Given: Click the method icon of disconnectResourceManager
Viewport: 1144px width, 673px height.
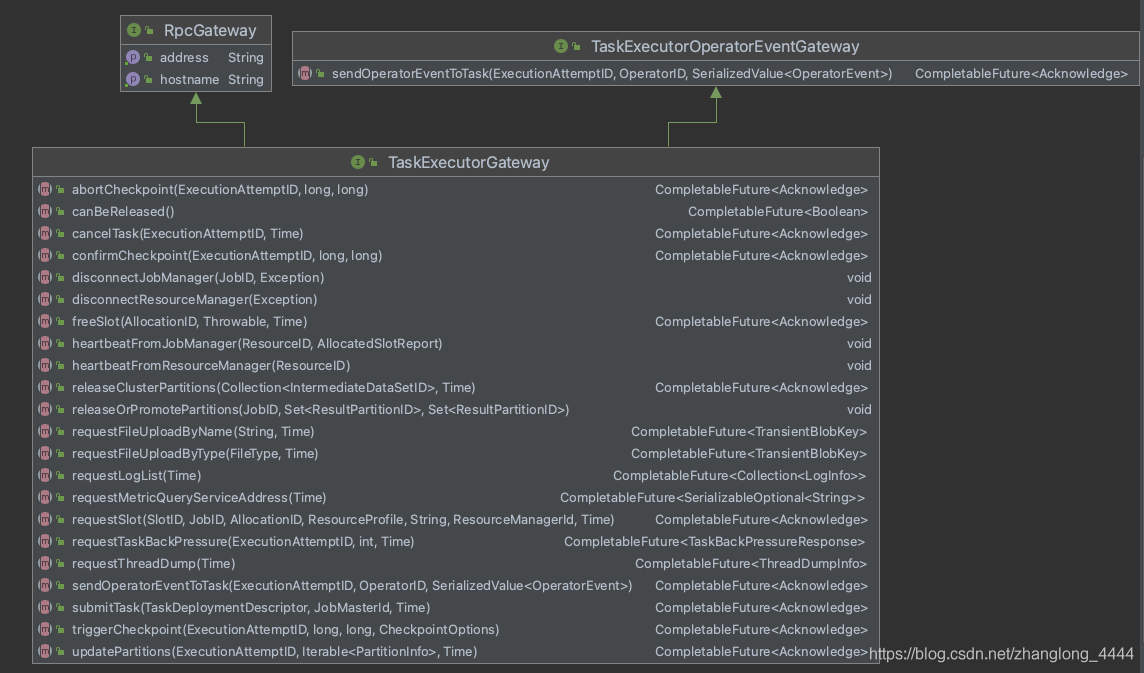Looking at the screenshot, I should (45, 299).
